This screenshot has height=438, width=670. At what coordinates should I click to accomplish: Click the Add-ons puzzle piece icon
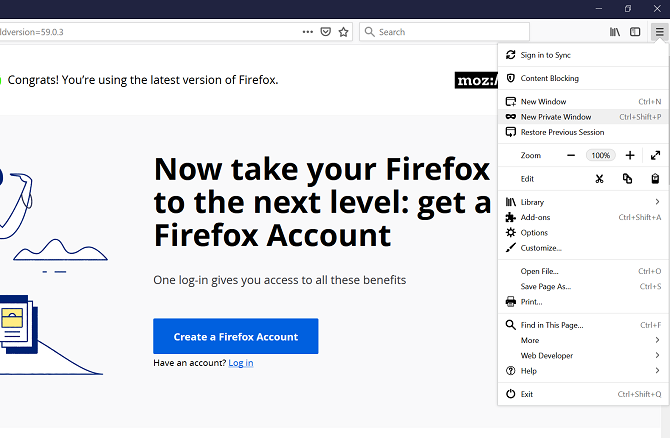click(x=511, y=217)
